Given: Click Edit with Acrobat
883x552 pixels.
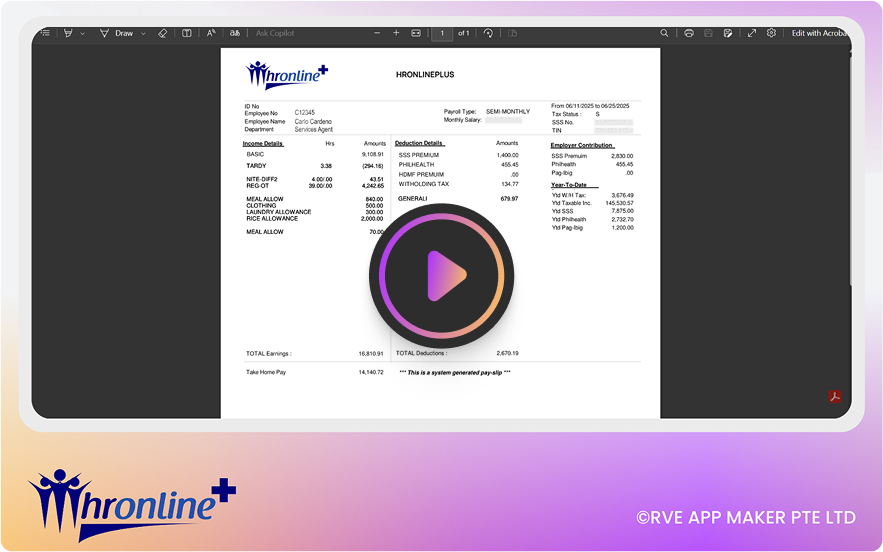Looking at the screenshot, I should [x=820, y=33].
